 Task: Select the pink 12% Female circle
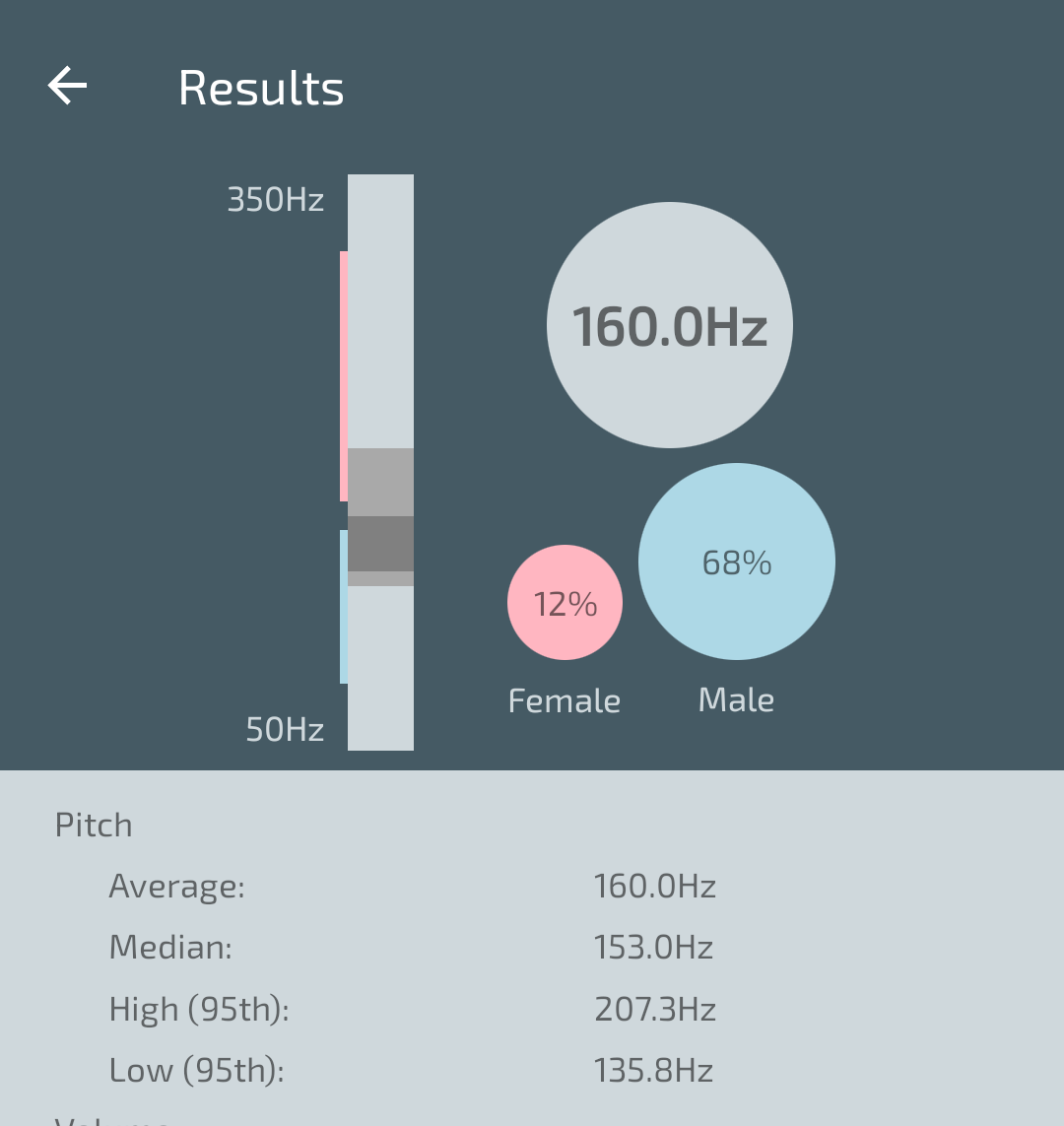(x=565, y=603)
